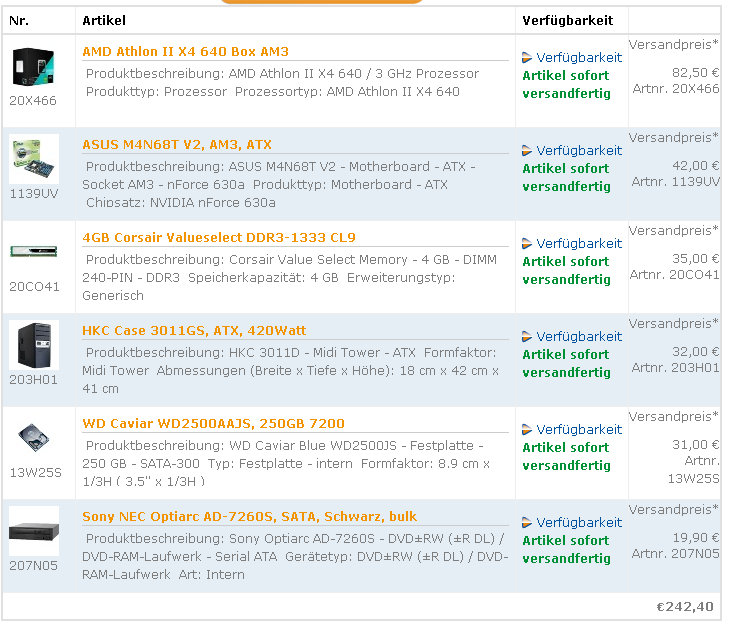
Task: Click Sony Optiarc DVD drive thumbnail
Action: click(34, 531)
